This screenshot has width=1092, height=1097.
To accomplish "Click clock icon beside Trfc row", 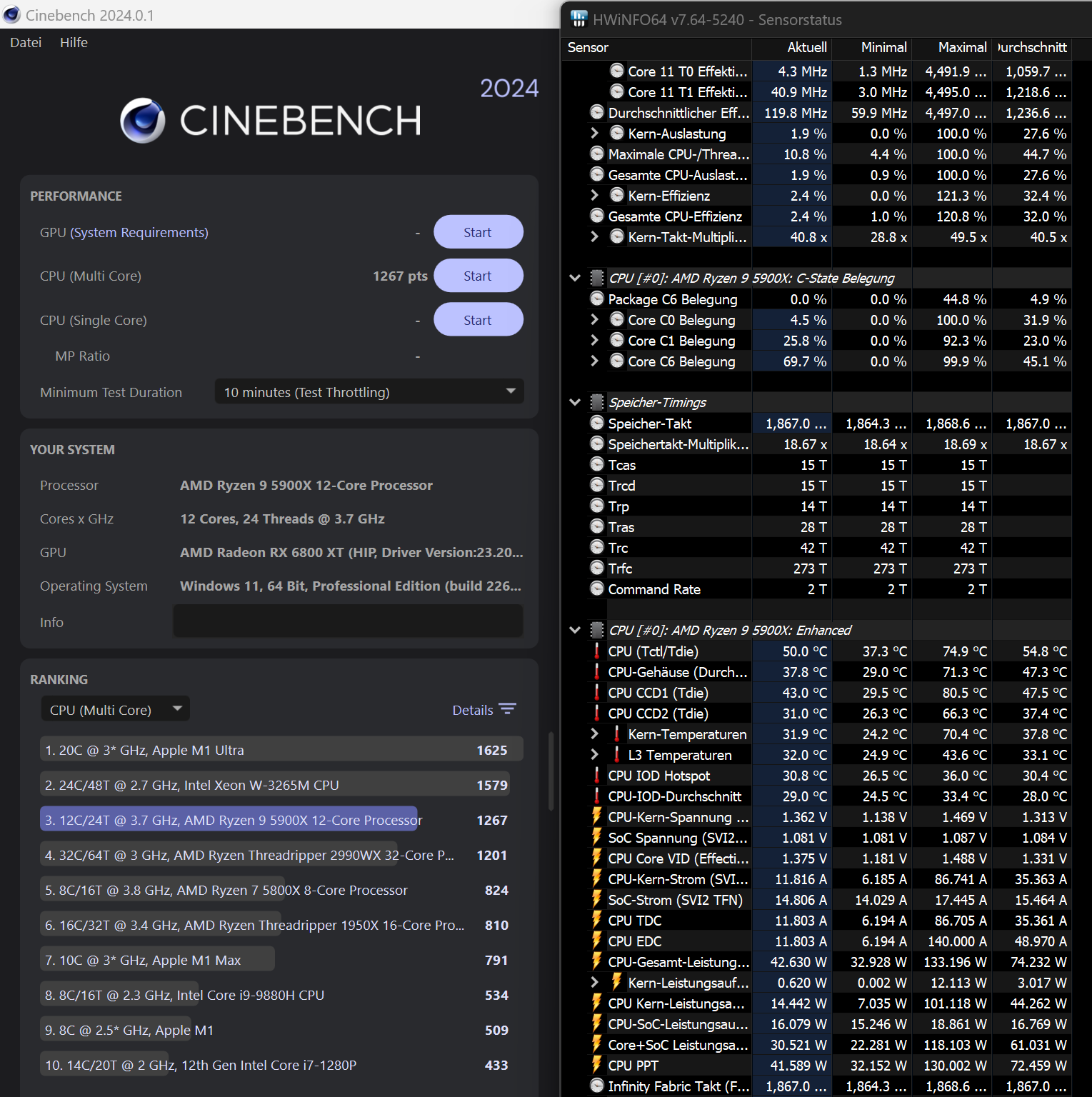I will (x=597, y=568).
